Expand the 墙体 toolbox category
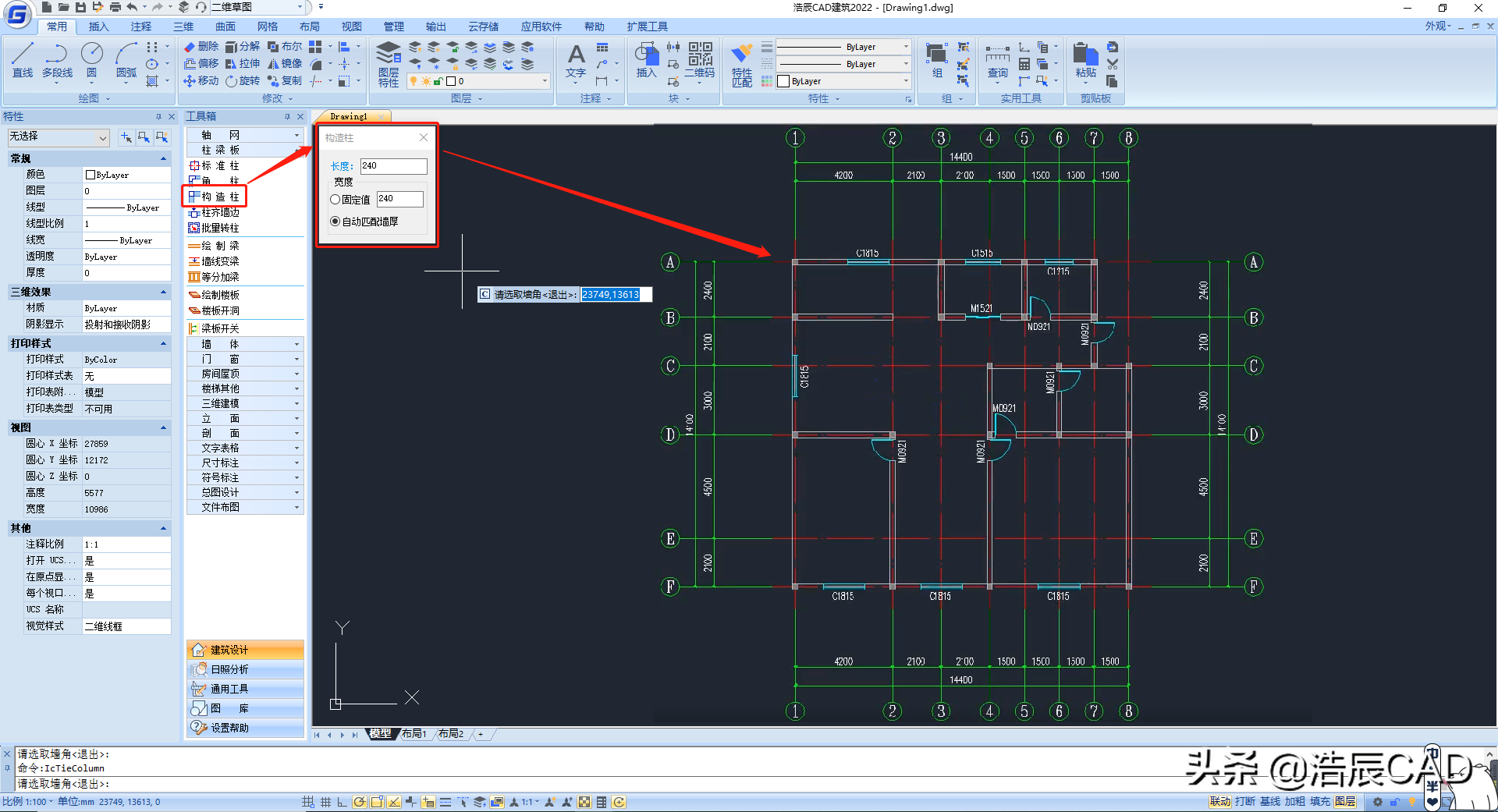Viewport: 1498px width, 812px height. [x=245, y=344]
